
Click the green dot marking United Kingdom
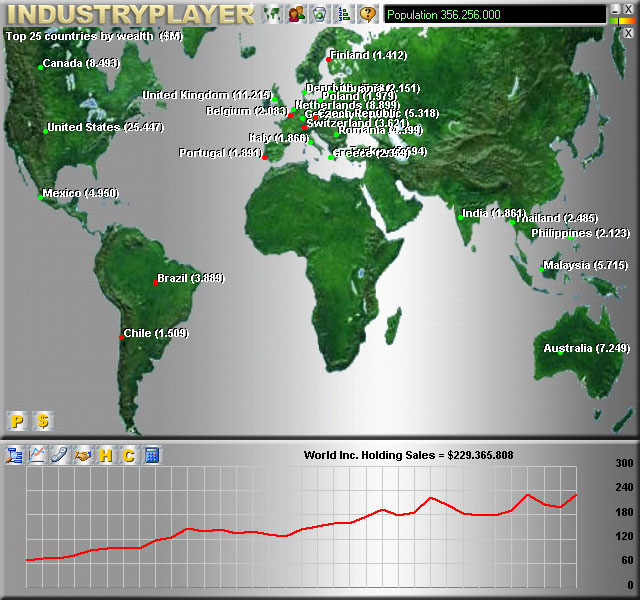(275, 99)
